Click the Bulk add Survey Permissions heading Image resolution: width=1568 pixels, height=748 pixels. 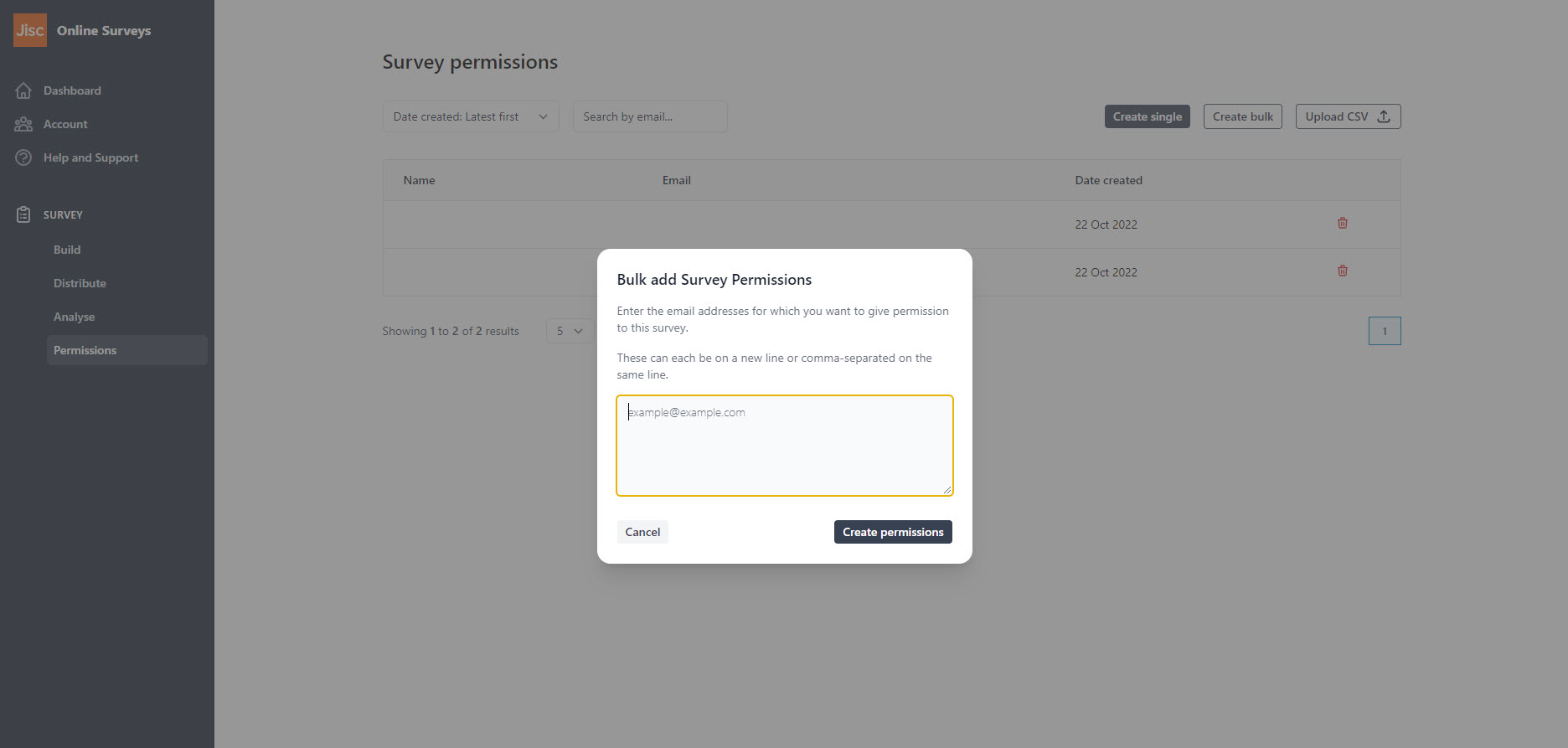click(714, 280)
